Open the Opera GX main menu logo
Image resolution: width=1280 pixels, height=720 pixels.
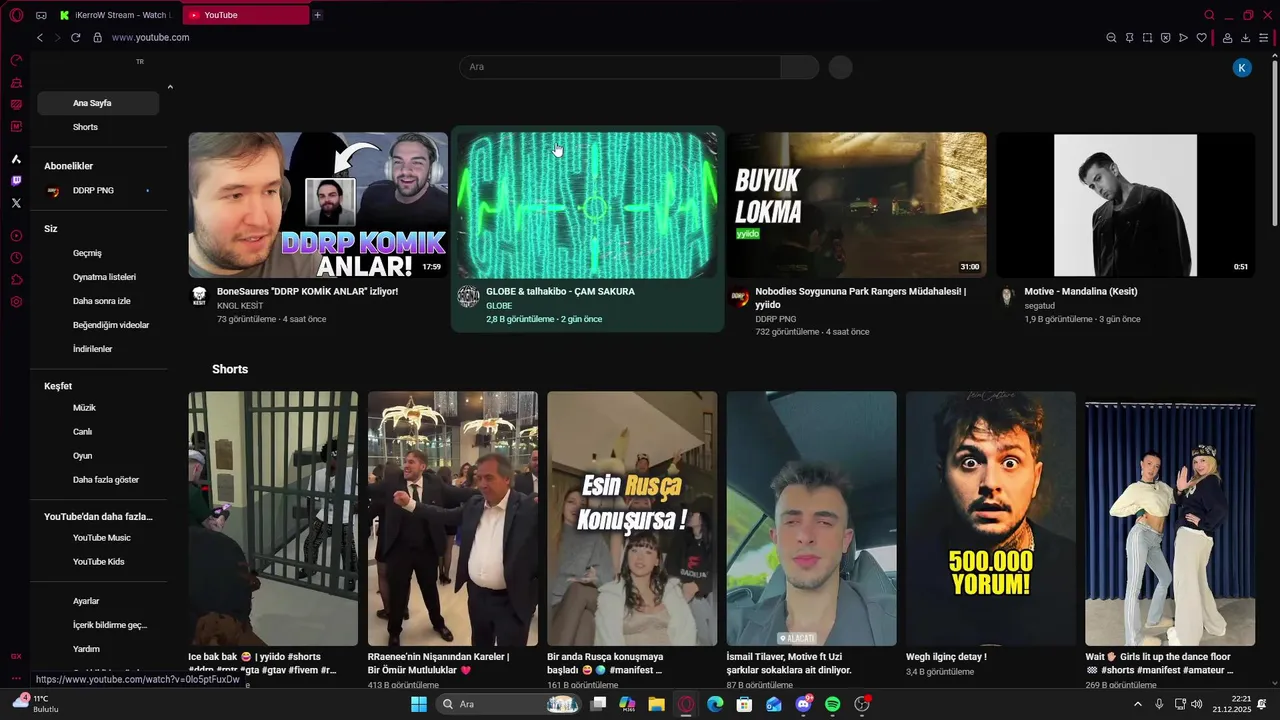click(x=16, y=15)
